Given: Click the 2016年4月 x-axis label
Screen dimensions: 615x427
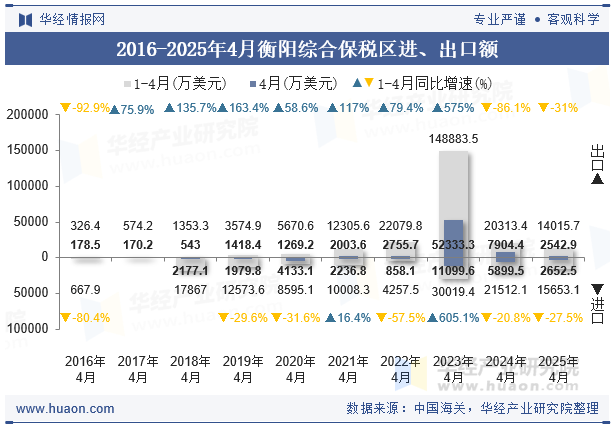Looking at the screenshot, I should (85, 369).
